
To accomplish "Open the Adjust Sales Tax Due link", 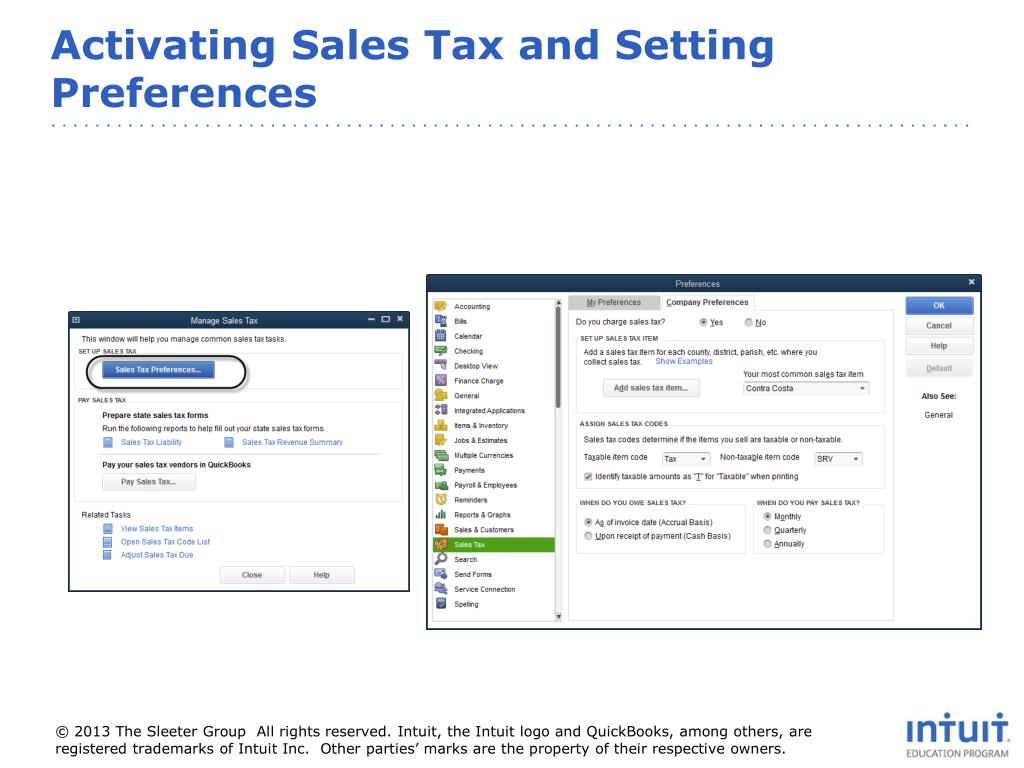I will click(x=157, y=555).
